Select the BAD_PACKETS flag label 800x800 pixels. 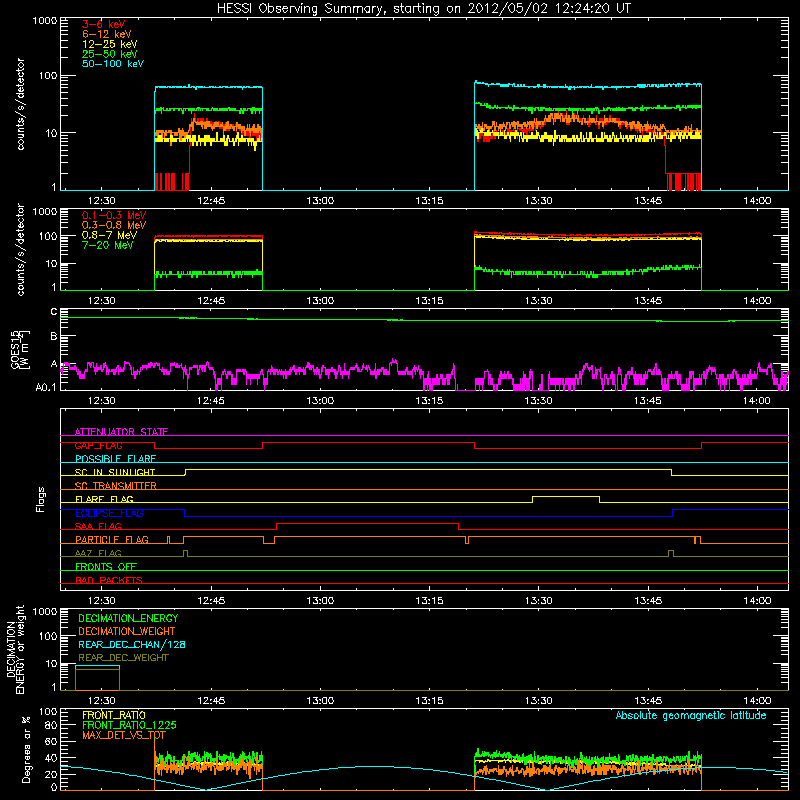click(x=109, y=580)
